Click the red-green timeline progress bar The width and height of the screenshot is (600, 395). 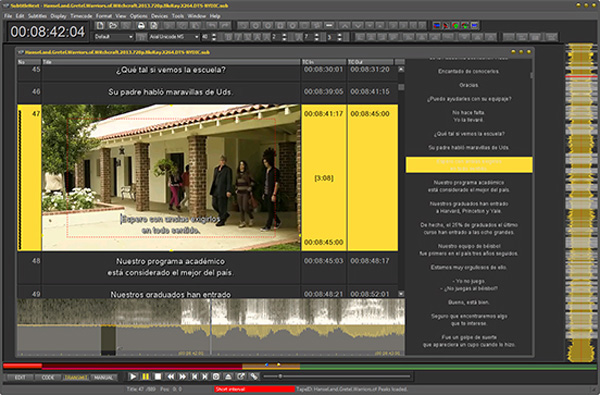[300, 367]
